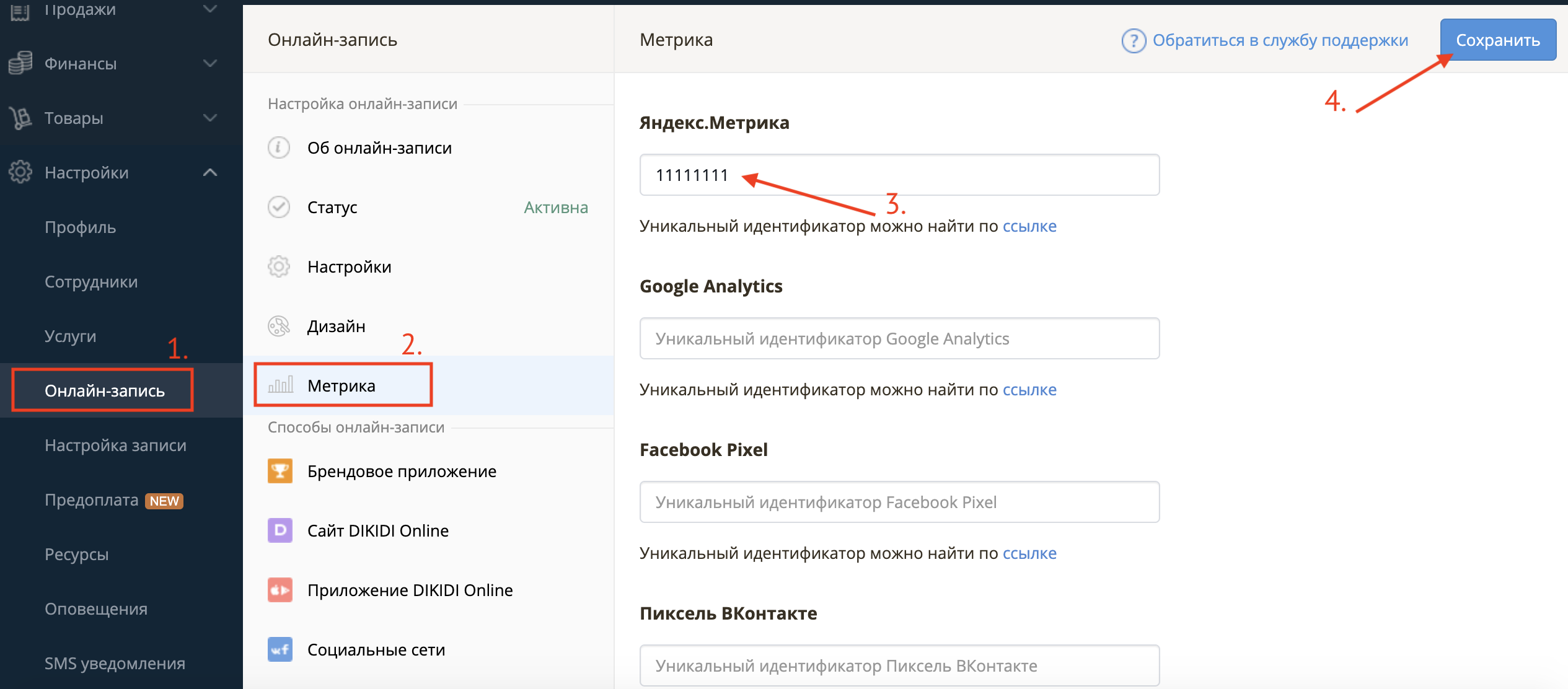This screenshot has height=689, width=1568.
Task: Open Настройки in online-booking panel
Action: click(x=350, y=267)
